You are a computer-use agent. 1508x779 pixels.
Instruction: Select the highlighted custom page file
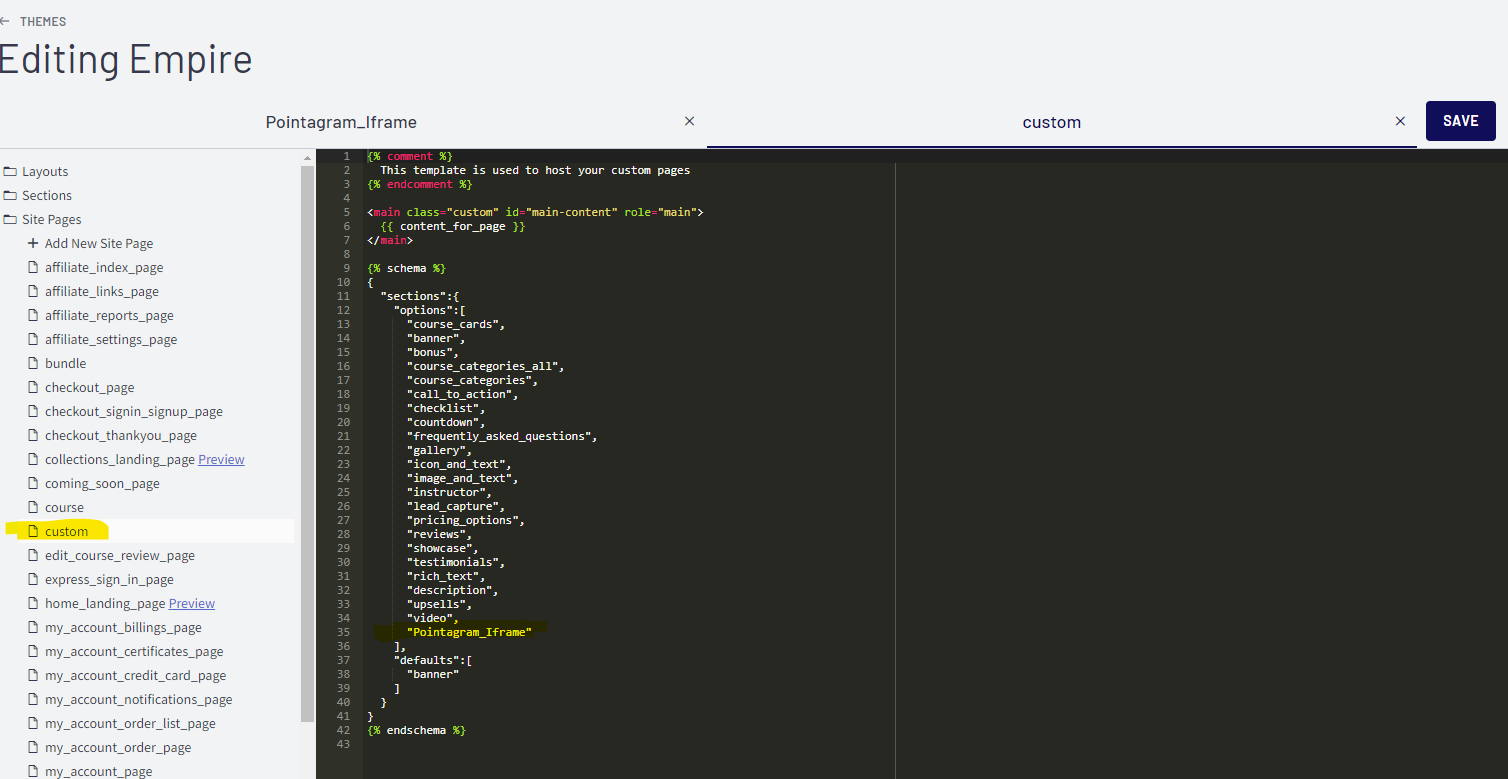[x=66, y=531]
